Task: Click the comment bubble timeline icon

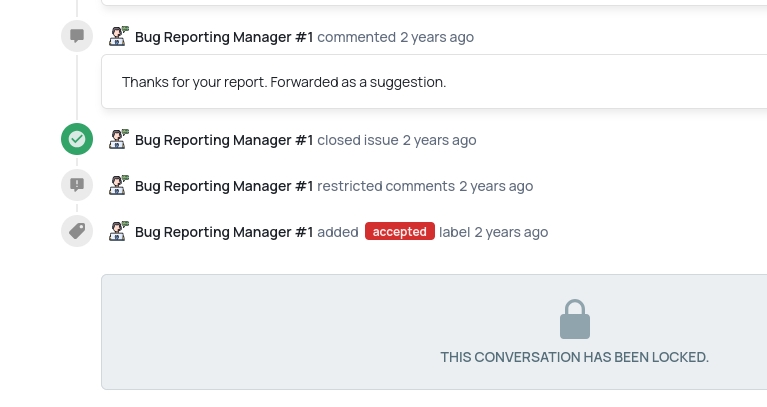Action: tap(77, 37)
